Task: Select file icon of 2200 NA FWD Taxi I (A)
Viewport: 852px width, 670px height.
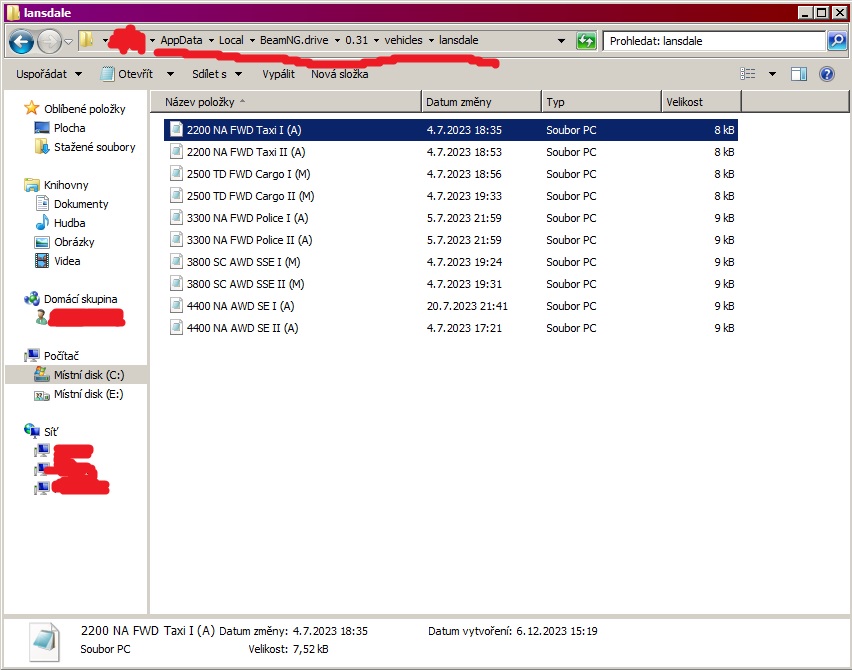Action: pyautogui.click(x=176, y=129)
